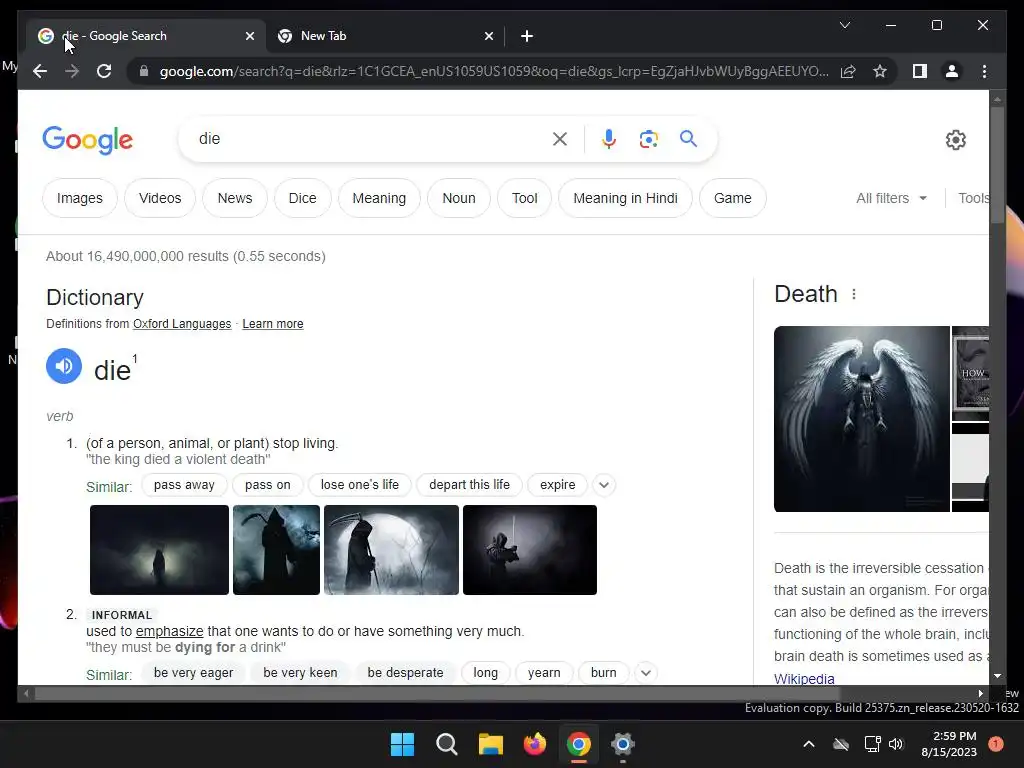This screenshot has width=1024, height=768.
Task: Click the 'pass away' synonym chip
Action: coord(184,485)
